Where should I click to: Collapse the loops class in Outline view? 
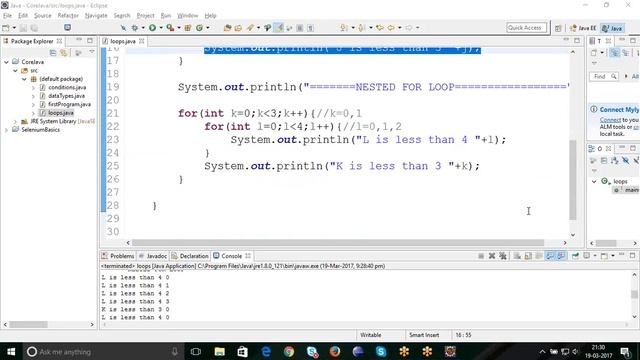(x=594, y=181)
